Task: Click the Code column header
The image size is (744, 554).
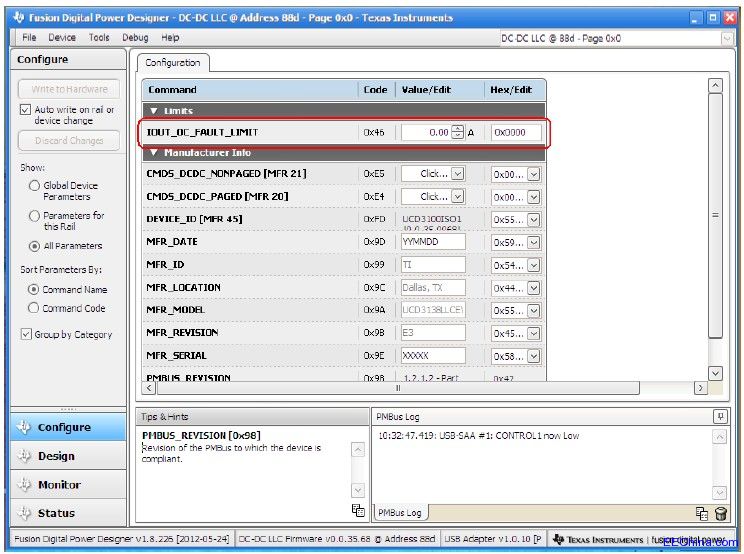Action: 376,90
